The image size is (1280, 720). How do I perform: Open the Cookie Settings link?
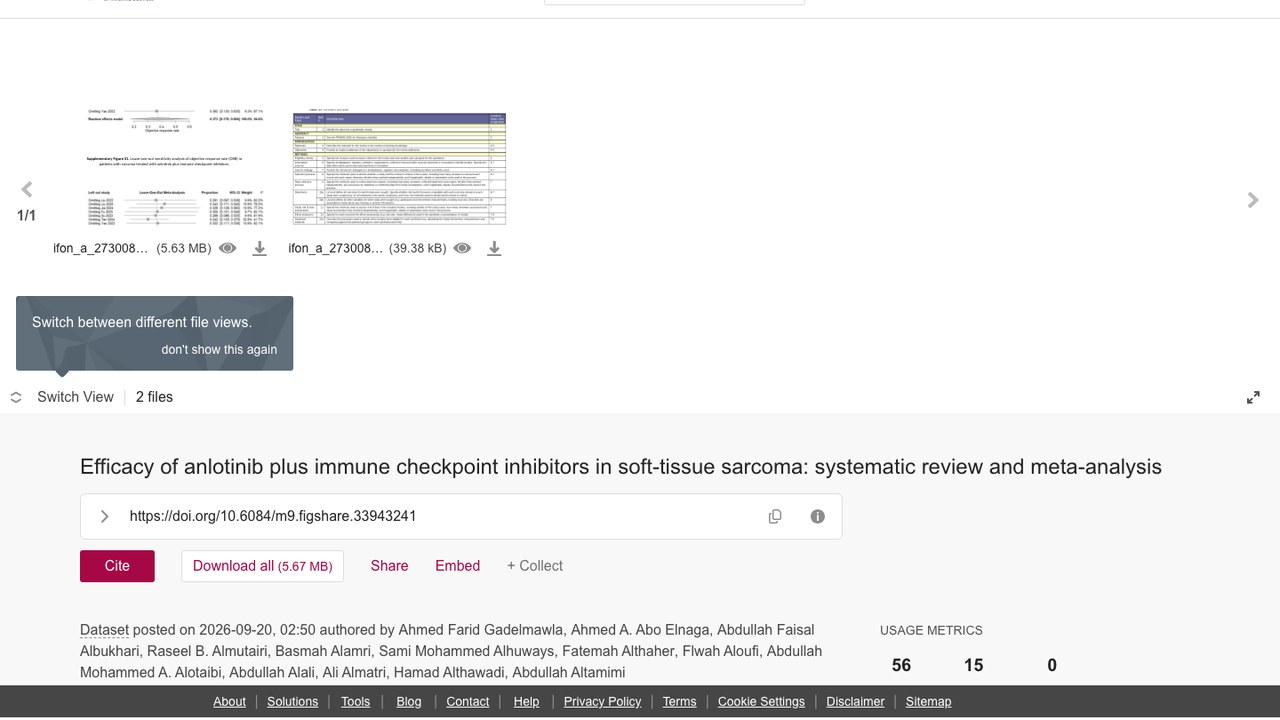(761, 702)
